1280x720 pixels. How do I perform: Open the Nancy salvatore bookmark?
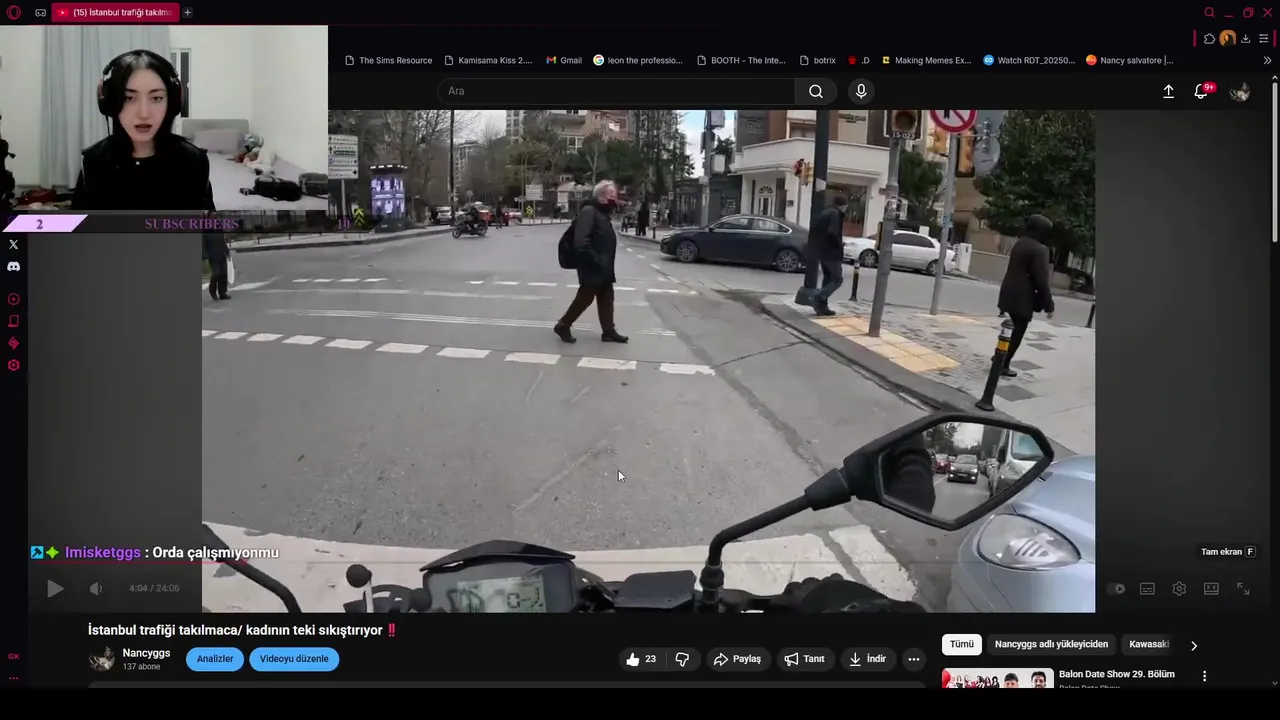(x=1130, y=60)
